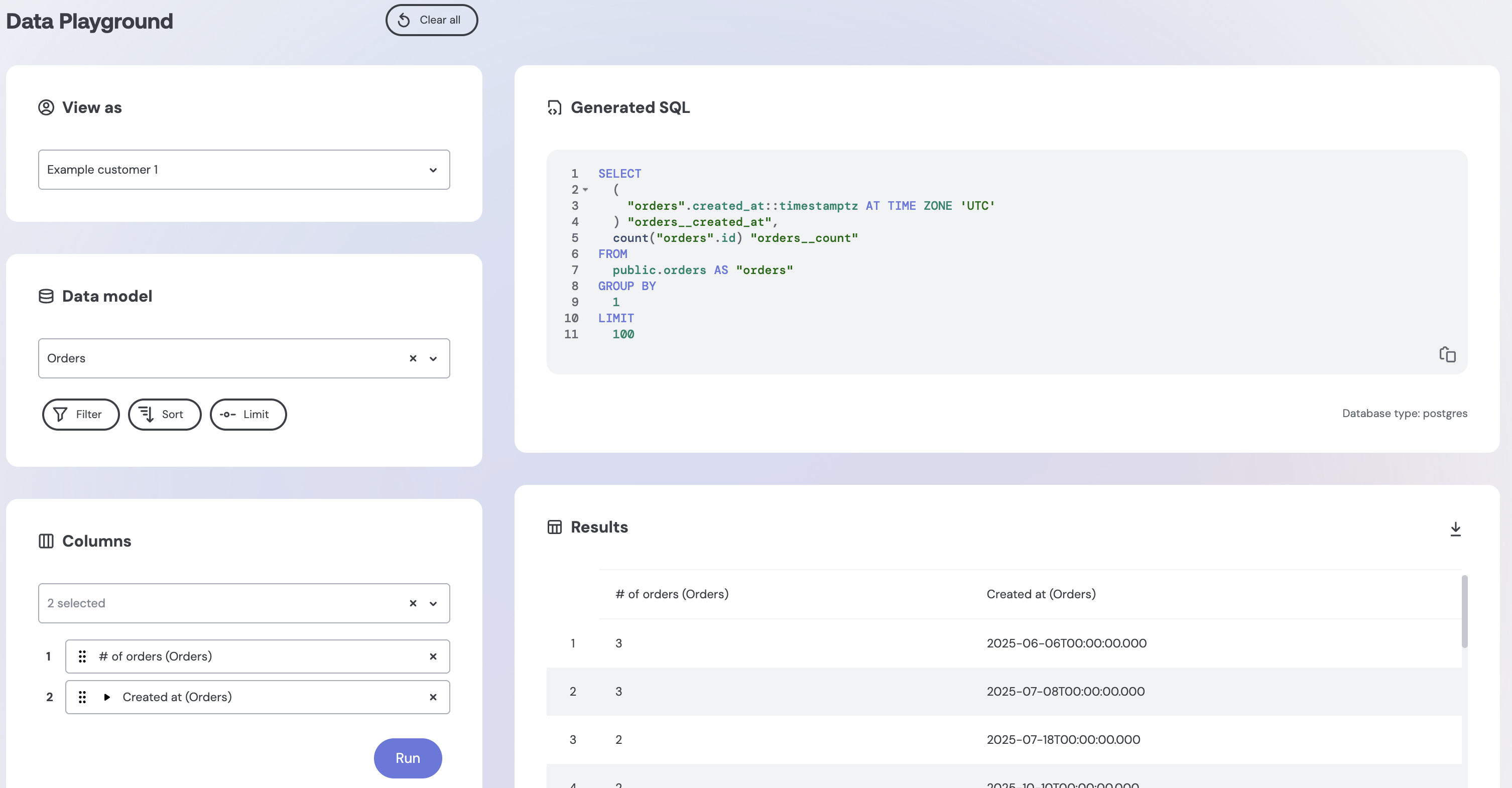
Task: Download results with the download icon
Action: 1455,529
